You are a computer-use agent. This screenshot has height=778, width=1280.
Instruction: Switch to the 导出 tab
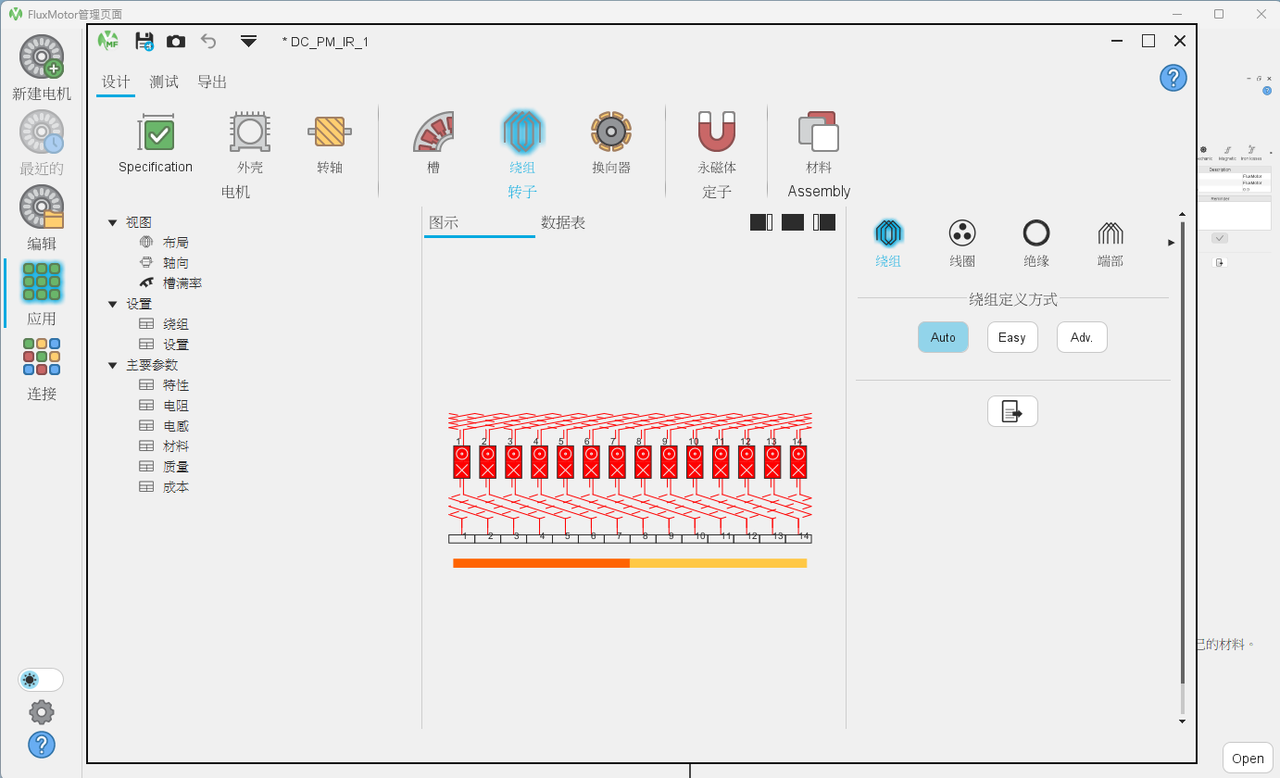click(212, 82)
